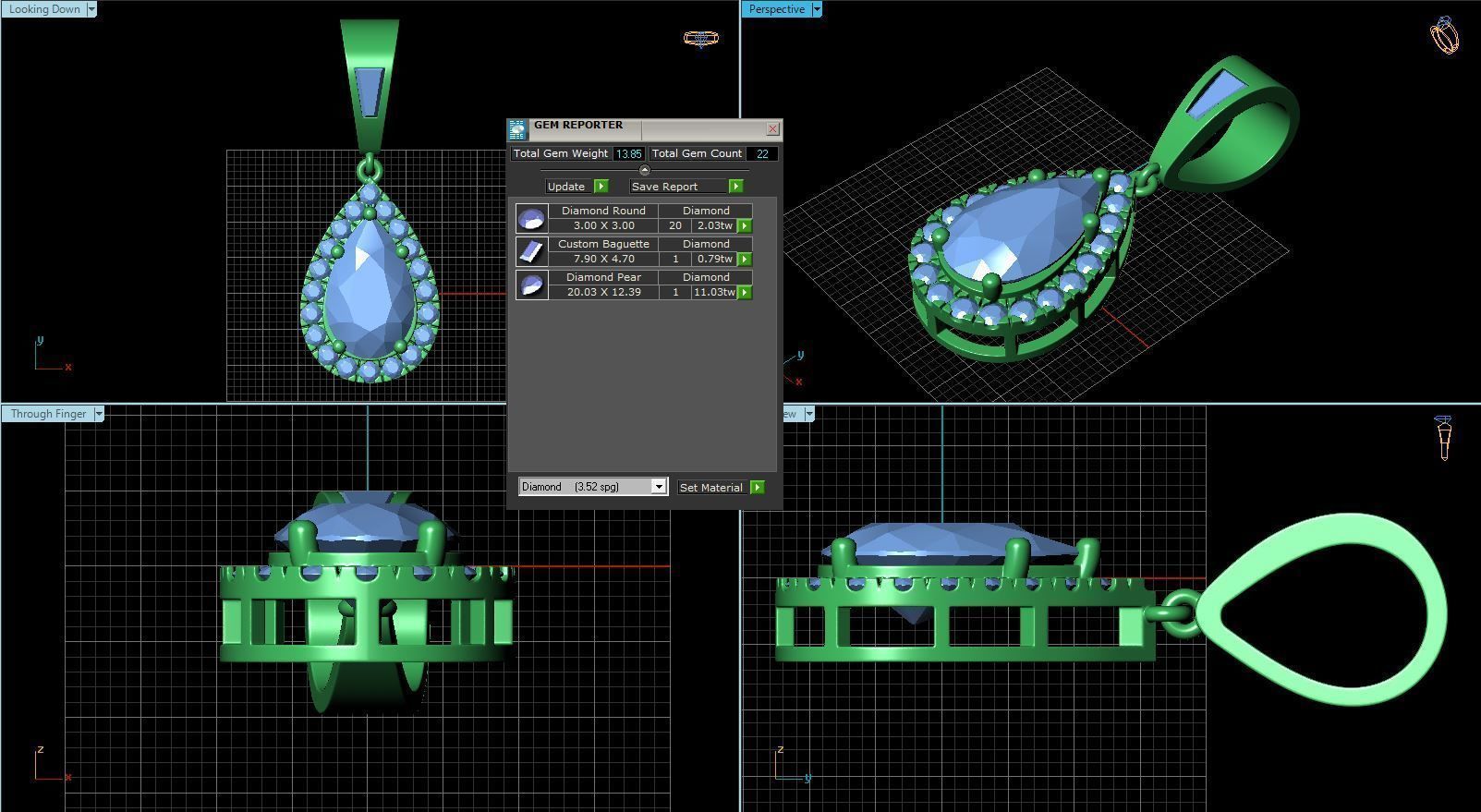Click the Diamond Round name cell
The width and height of the screenshot is (1481, 812).
coord(603,211)
